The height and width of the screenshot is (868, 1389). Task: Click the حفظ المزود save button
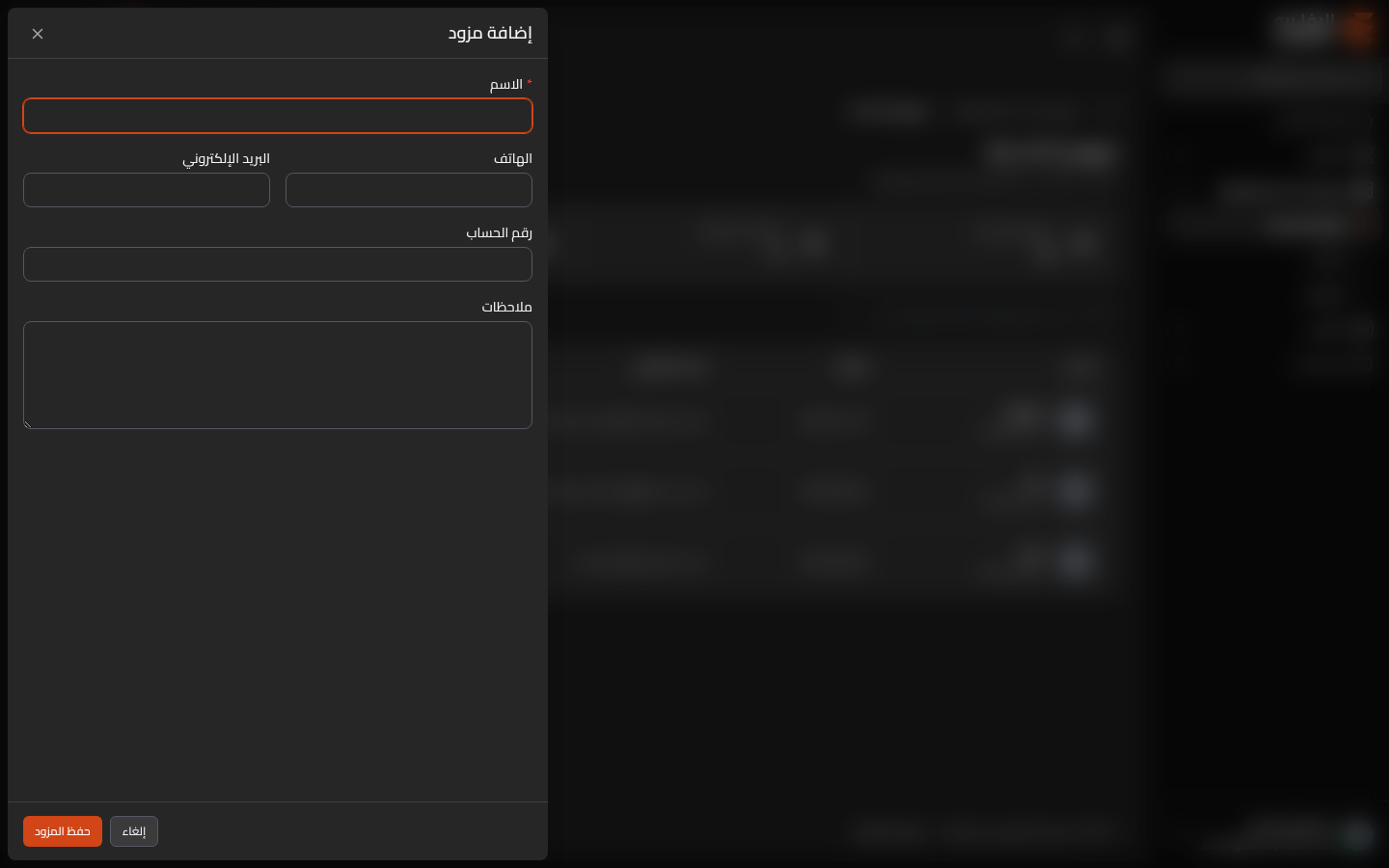coord(63,831)
